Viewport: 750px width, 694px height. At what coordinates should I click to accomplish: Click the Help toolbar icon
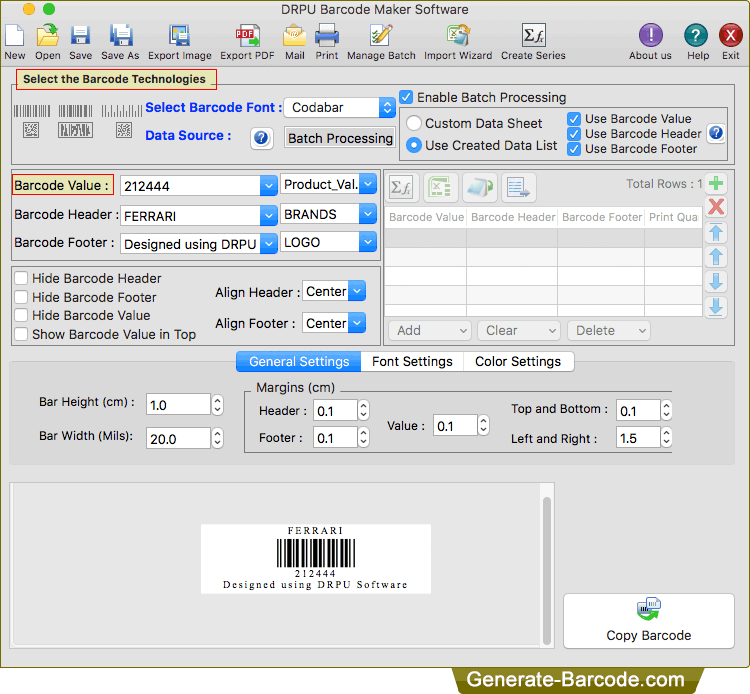696,35
